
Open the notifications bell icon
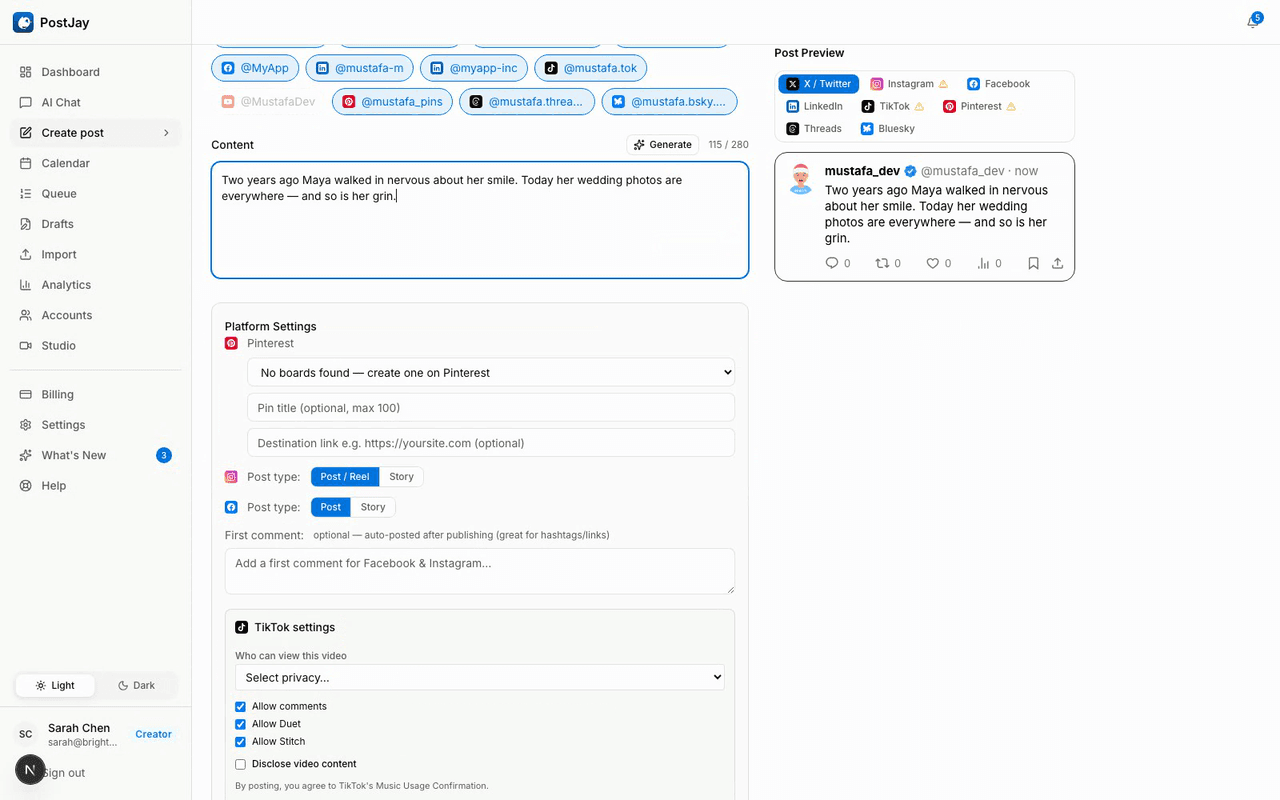pyautogui.click(x=1253, y=21)
